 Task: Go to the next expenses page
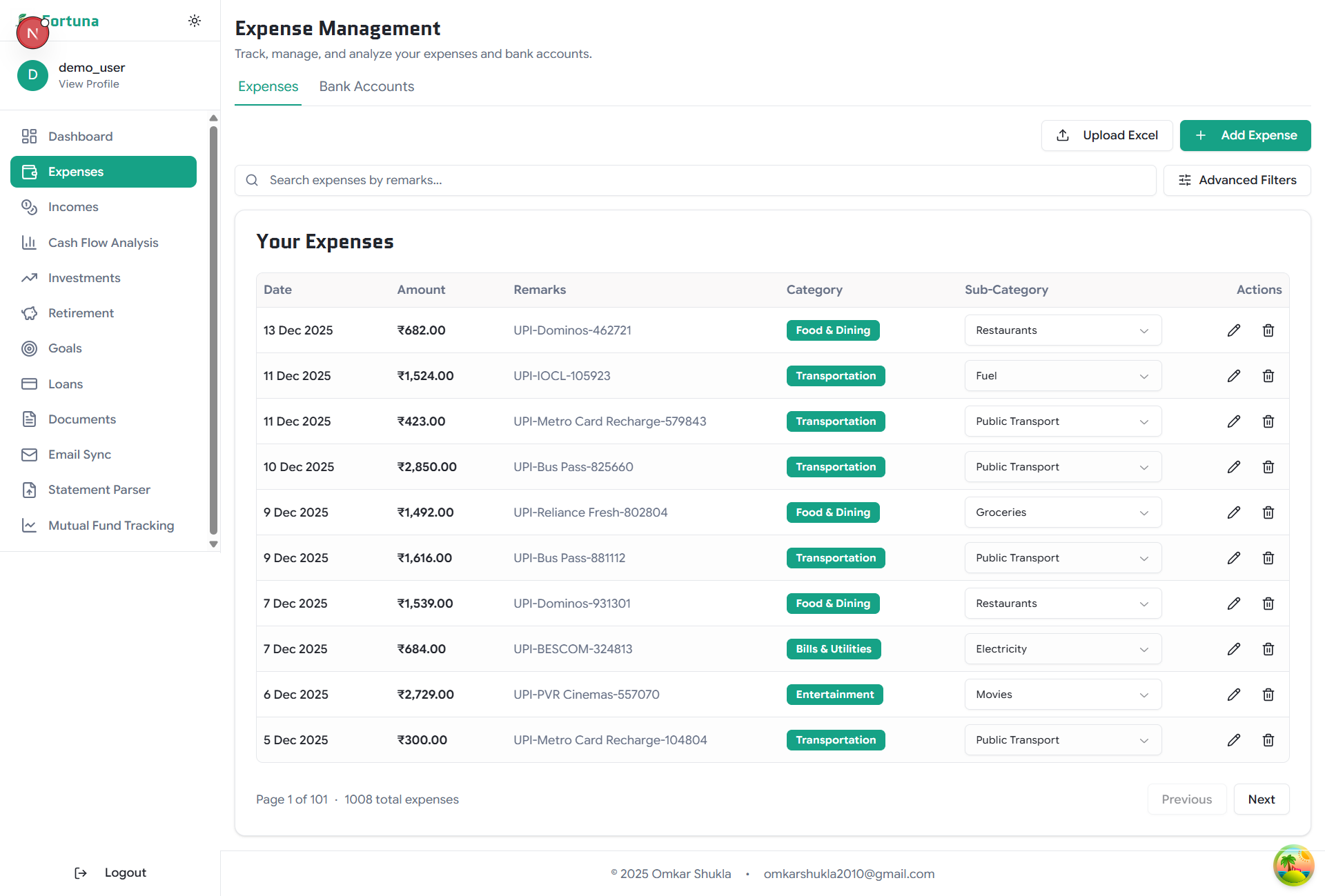point(1262,799)
